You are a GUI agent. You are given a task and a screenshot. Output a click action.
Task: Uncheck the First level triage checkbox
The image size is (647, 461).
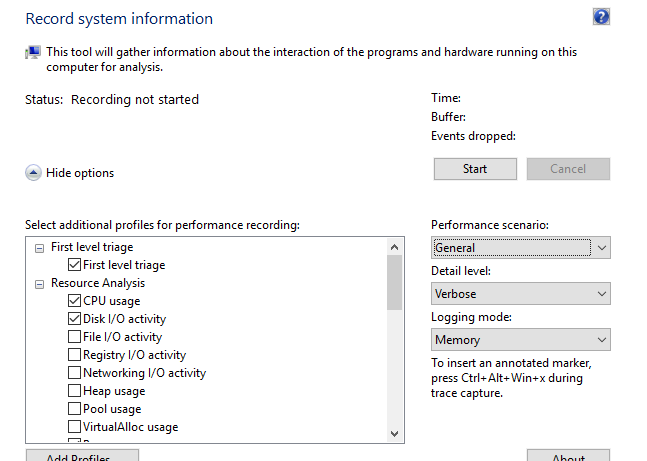coord(75,265)
